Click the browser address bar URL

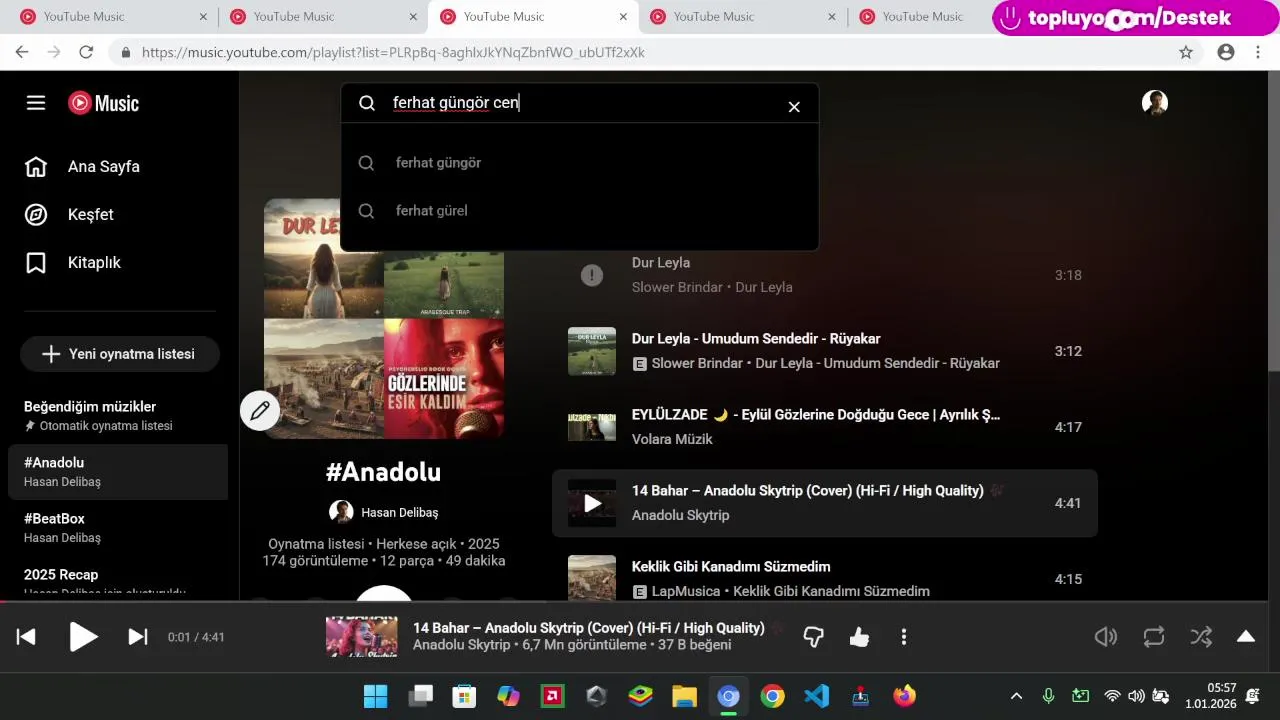tap(393, 52)
